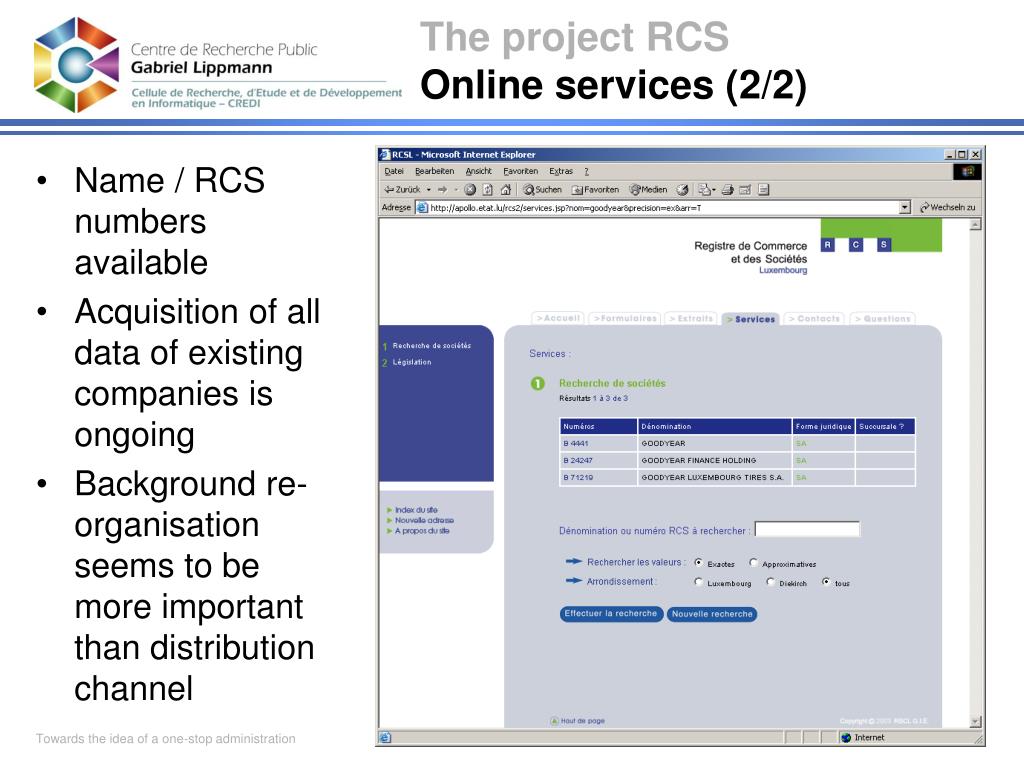Open the Nouvelle adresse link
1024x768 pixels.
pos(424,520)
